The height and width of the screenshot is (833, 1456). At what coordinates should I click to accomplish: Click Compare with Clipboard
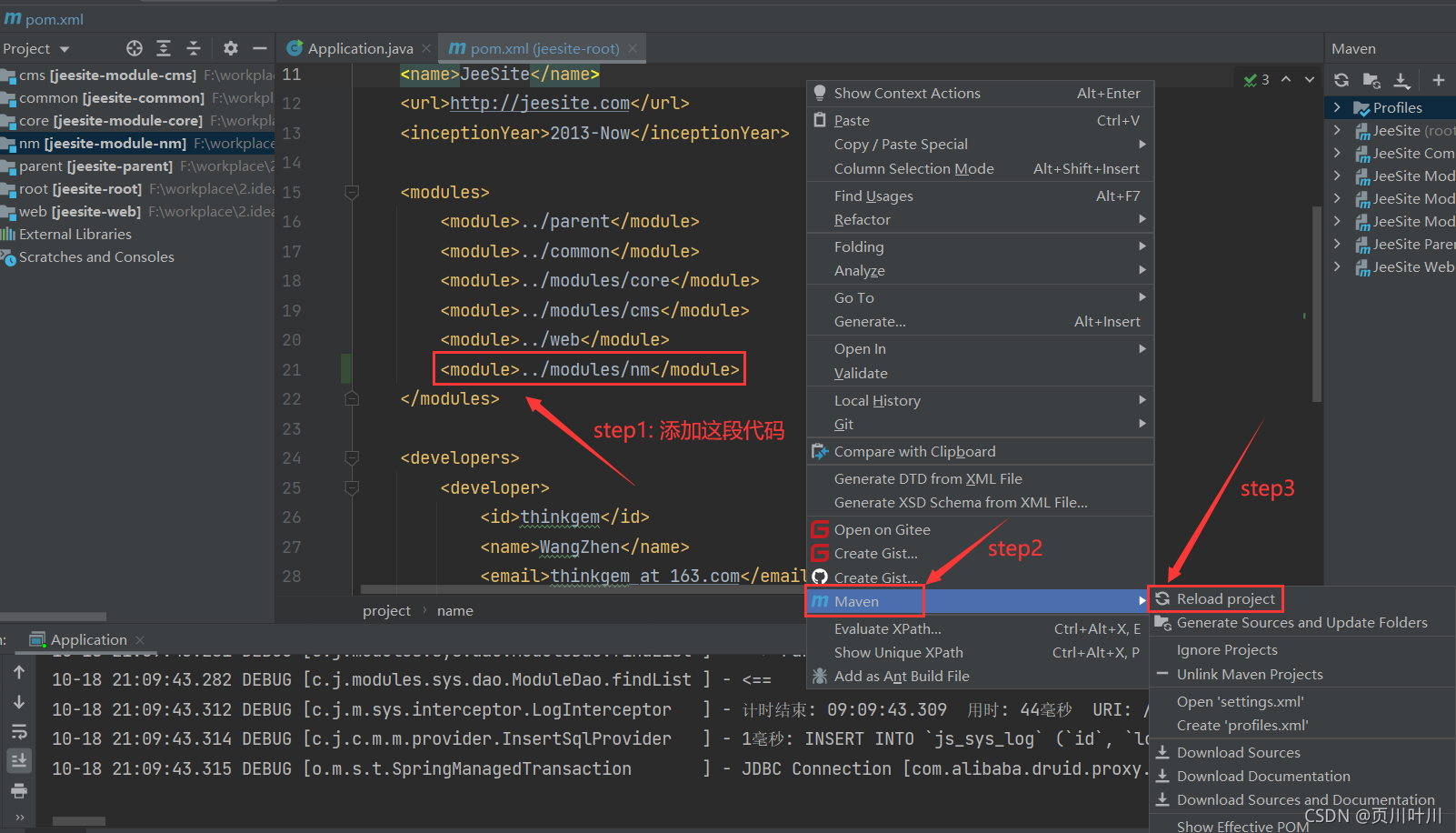(980, 451)
